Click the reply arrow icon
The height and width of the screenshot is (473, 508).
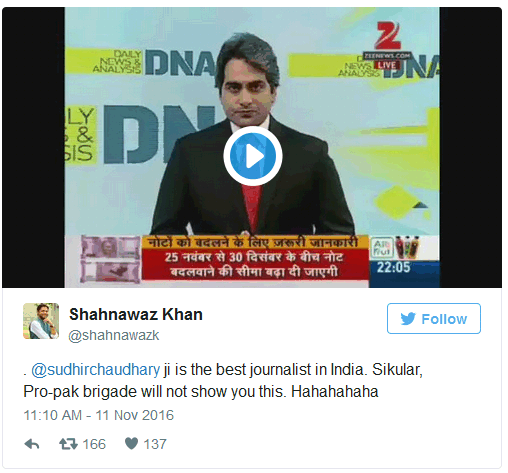pyautogui.click(x=32, y=444)
